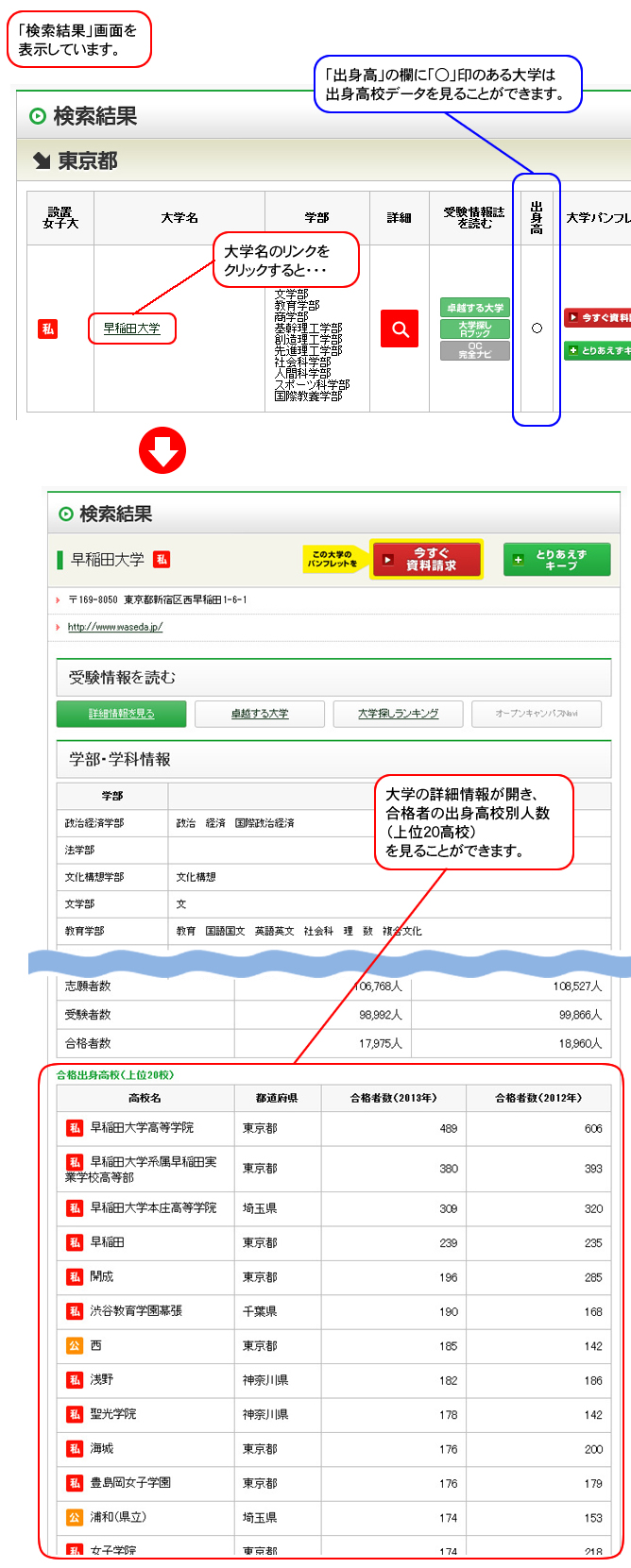Click the 私 badge beside 開成
631x1568 pixels.
pos(75,1277)
